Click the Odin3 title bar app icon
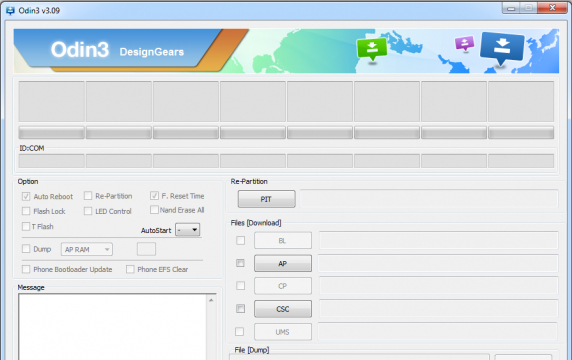The width and height of the screenshot is (572, 360). pyautogui.click(x=10, y=11)
